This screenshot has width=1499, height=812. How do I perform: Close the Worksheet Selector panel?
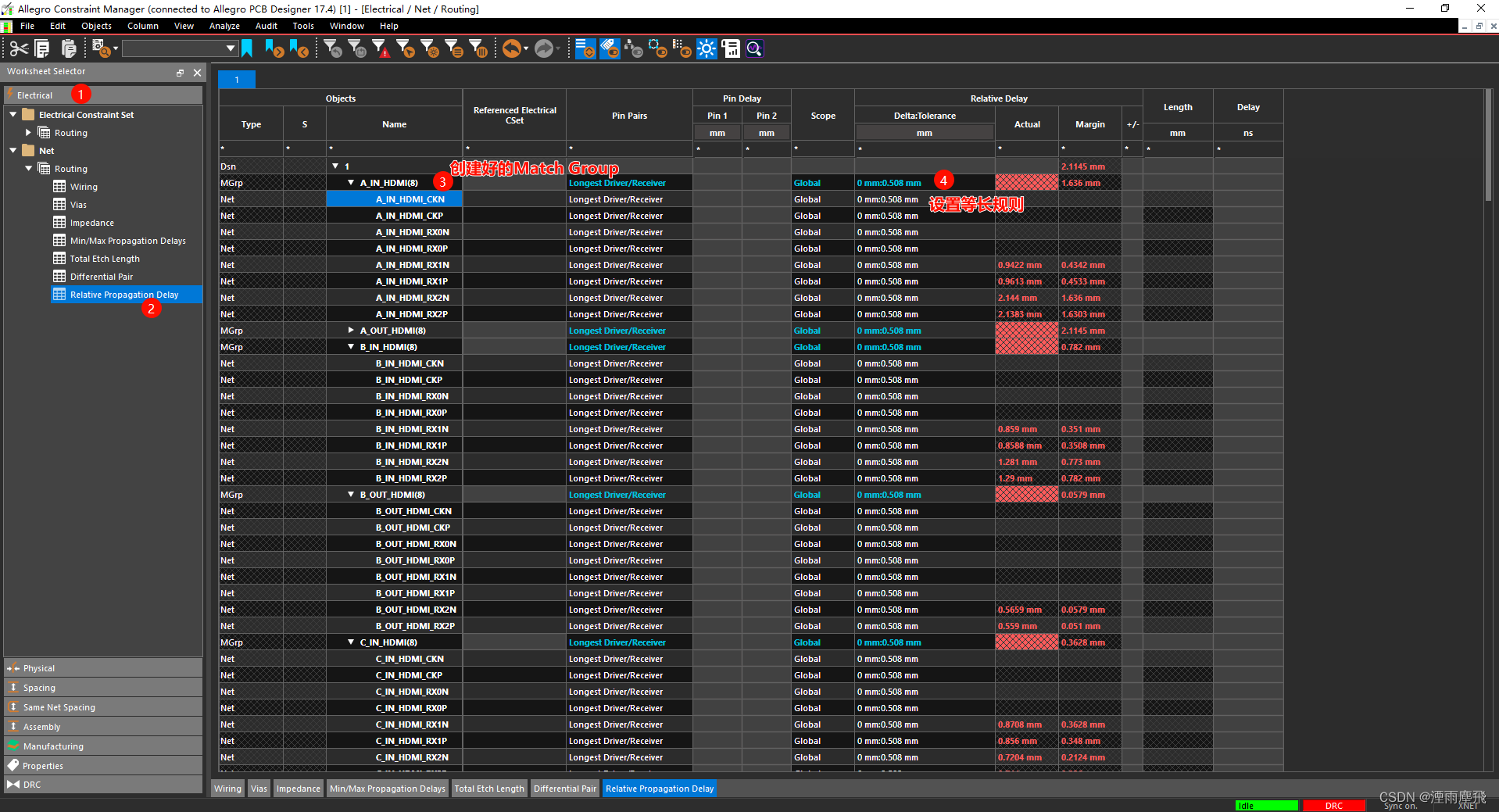(197, 72)
